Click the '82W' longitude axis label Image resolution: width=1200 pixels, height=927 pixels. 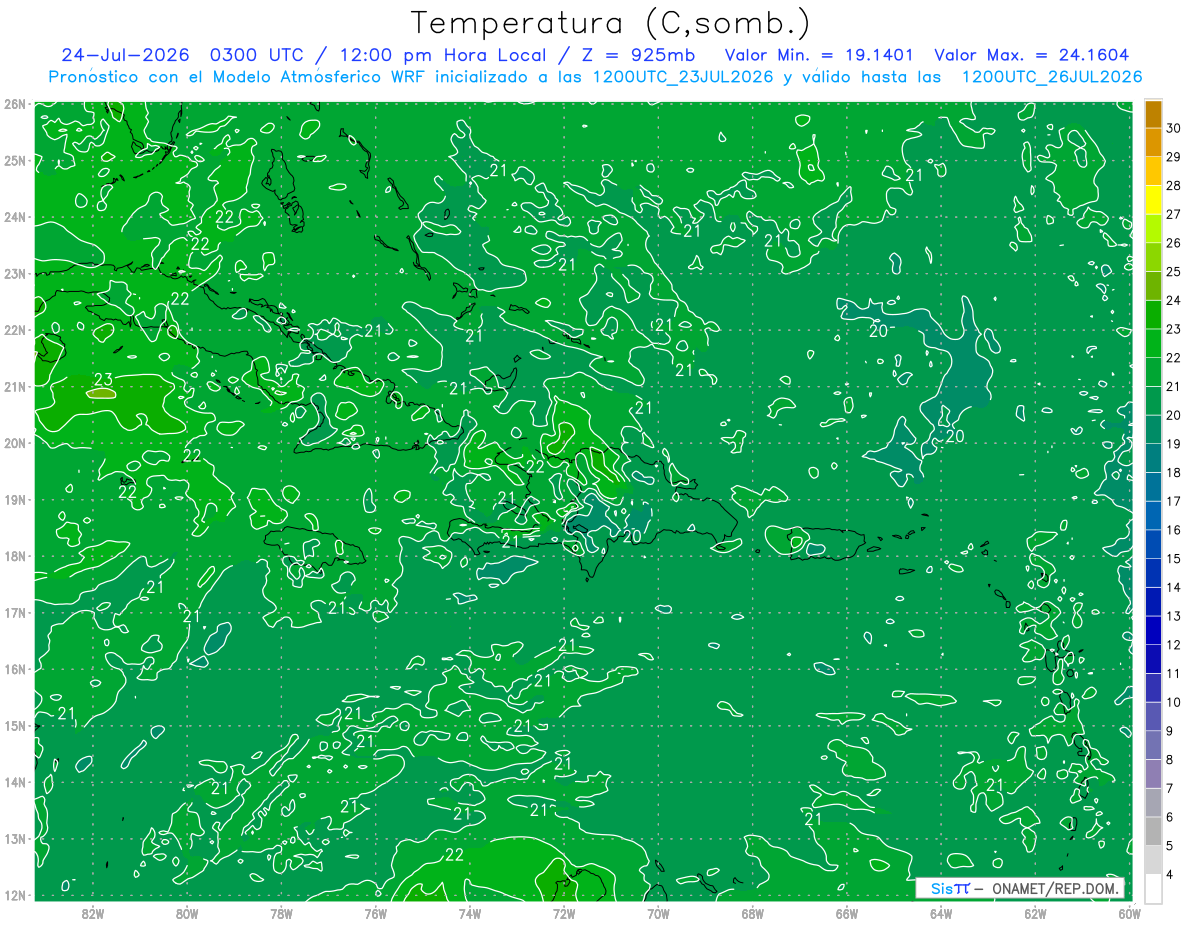tap(93, 913)
